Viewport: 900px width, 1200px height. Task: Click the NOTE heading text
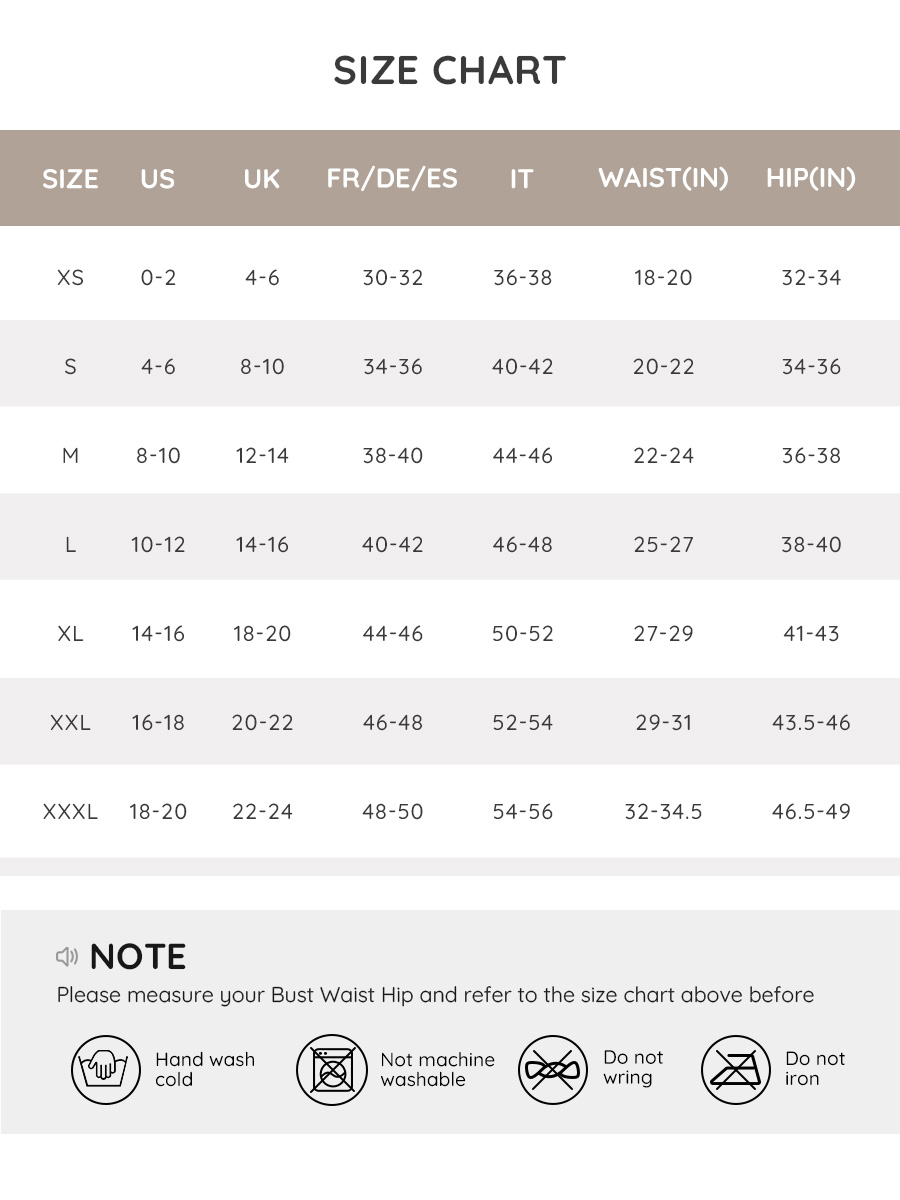[x=138, y=957]
